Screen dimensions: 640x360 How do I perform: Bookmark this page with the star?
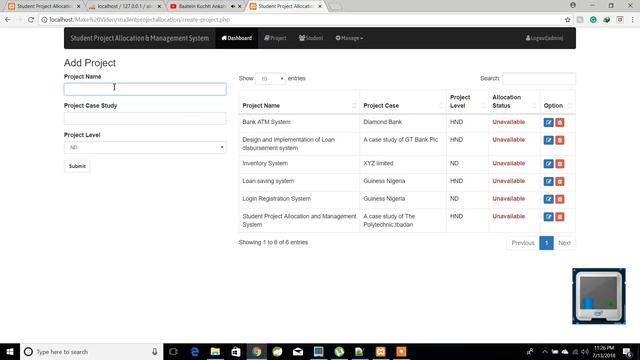pyautogui.click(x=567, y=20)
